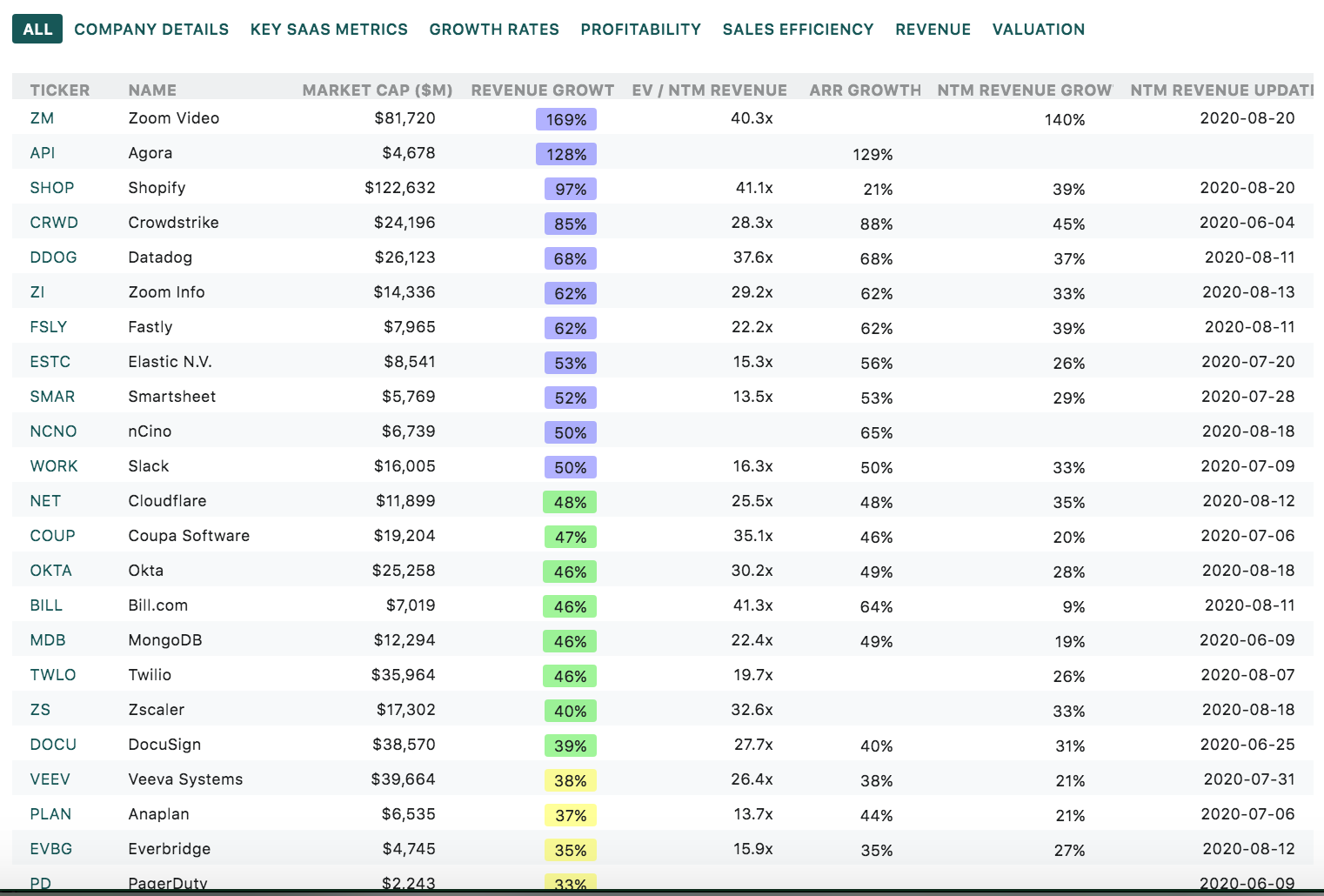Open the TWLO ticker link

[x=53, y=675]
